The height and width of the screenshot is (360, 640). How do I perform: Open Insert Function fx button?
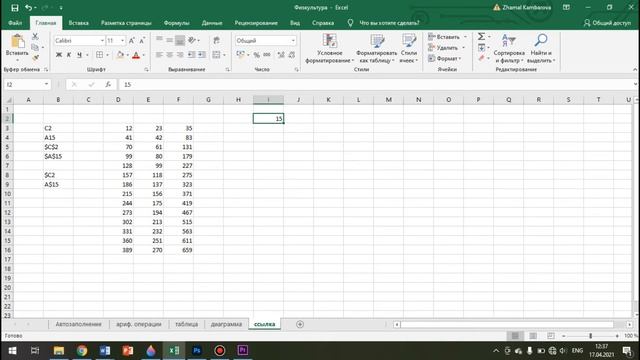coord(108,84)
